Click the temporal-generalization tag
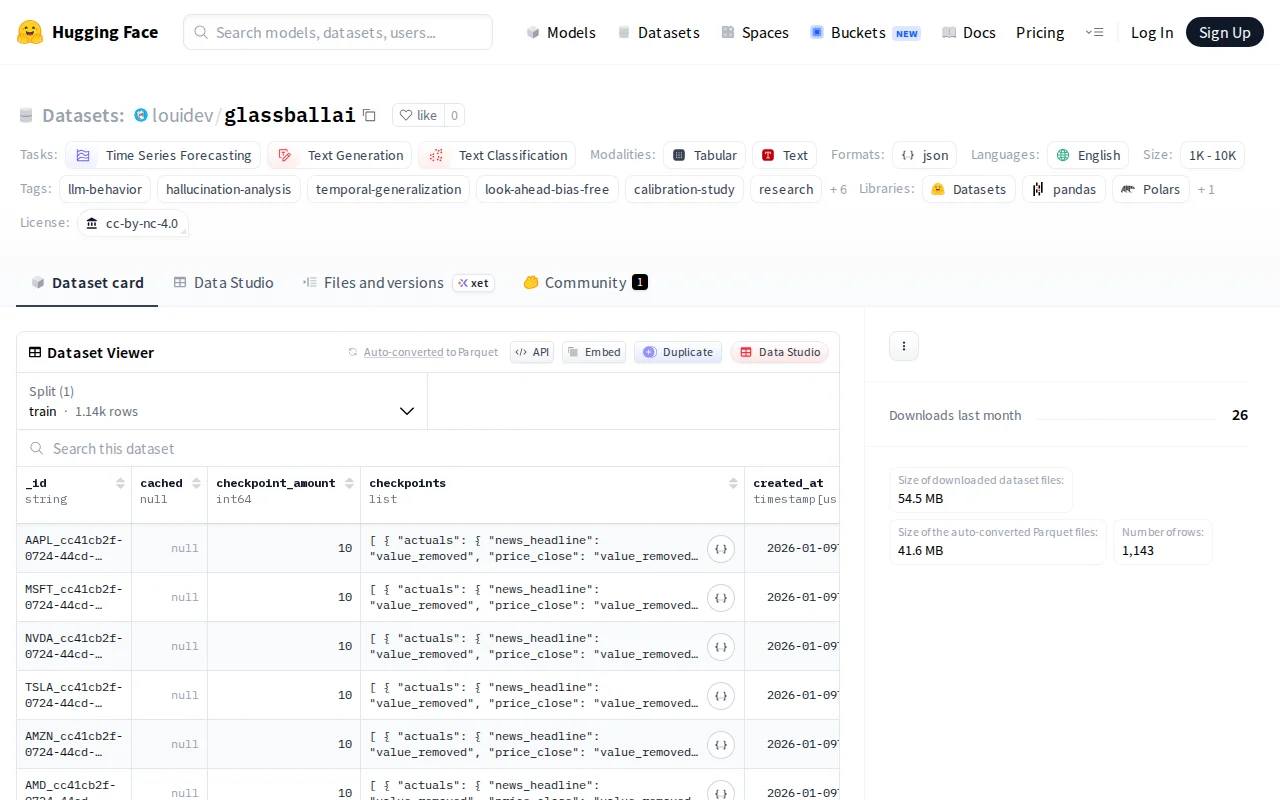The image size is (1280, 800). pos(389,189)
